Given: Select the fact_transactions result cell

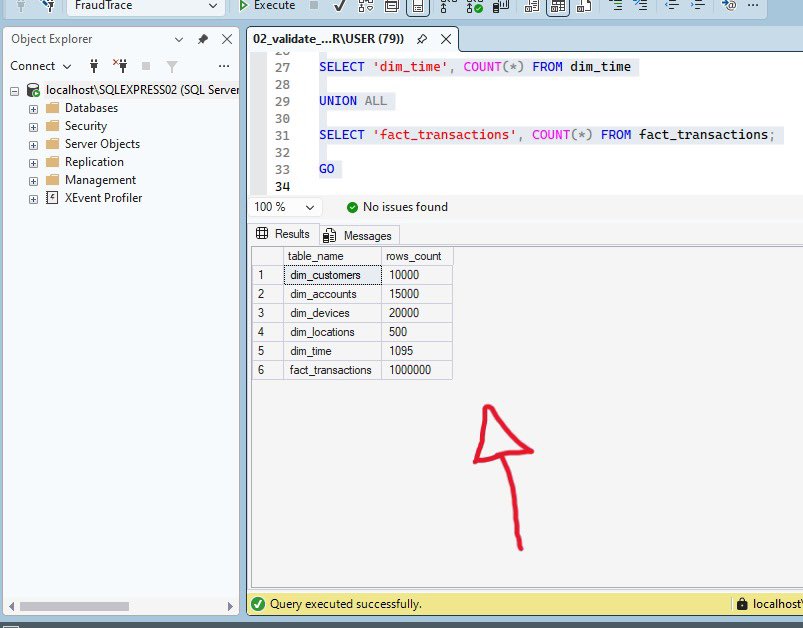Looking at the screenshot, I should pyautogui.click(x=331, y=370).
